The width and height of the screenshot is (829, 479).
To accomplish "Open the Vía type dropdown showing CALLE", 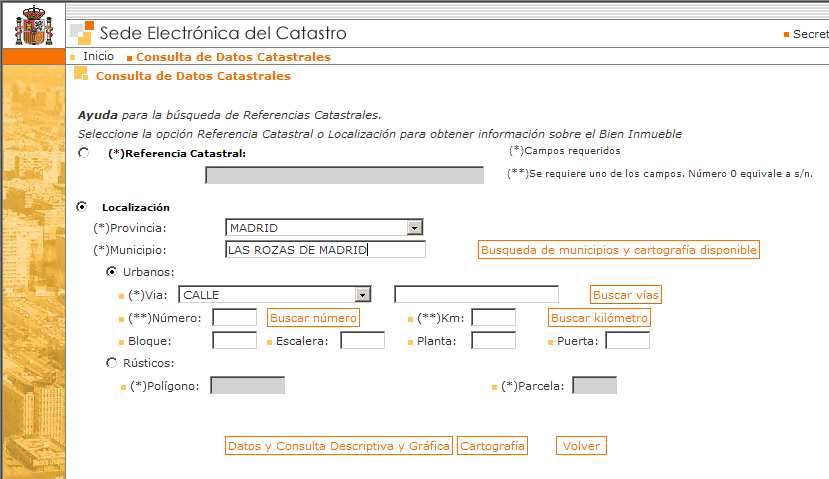I will [275, 294].
